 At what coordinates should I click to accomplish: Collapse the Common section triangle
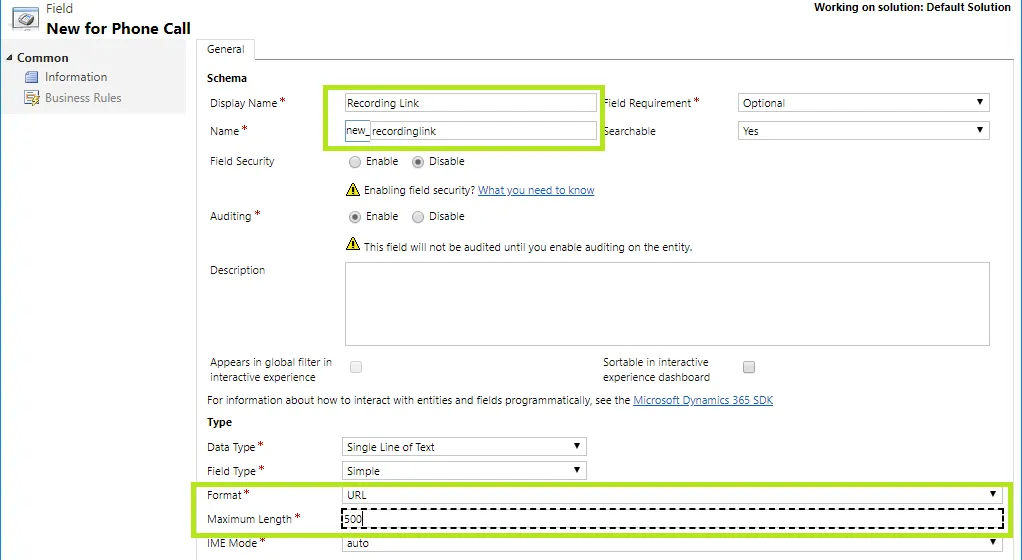click(x=9, y=58)
